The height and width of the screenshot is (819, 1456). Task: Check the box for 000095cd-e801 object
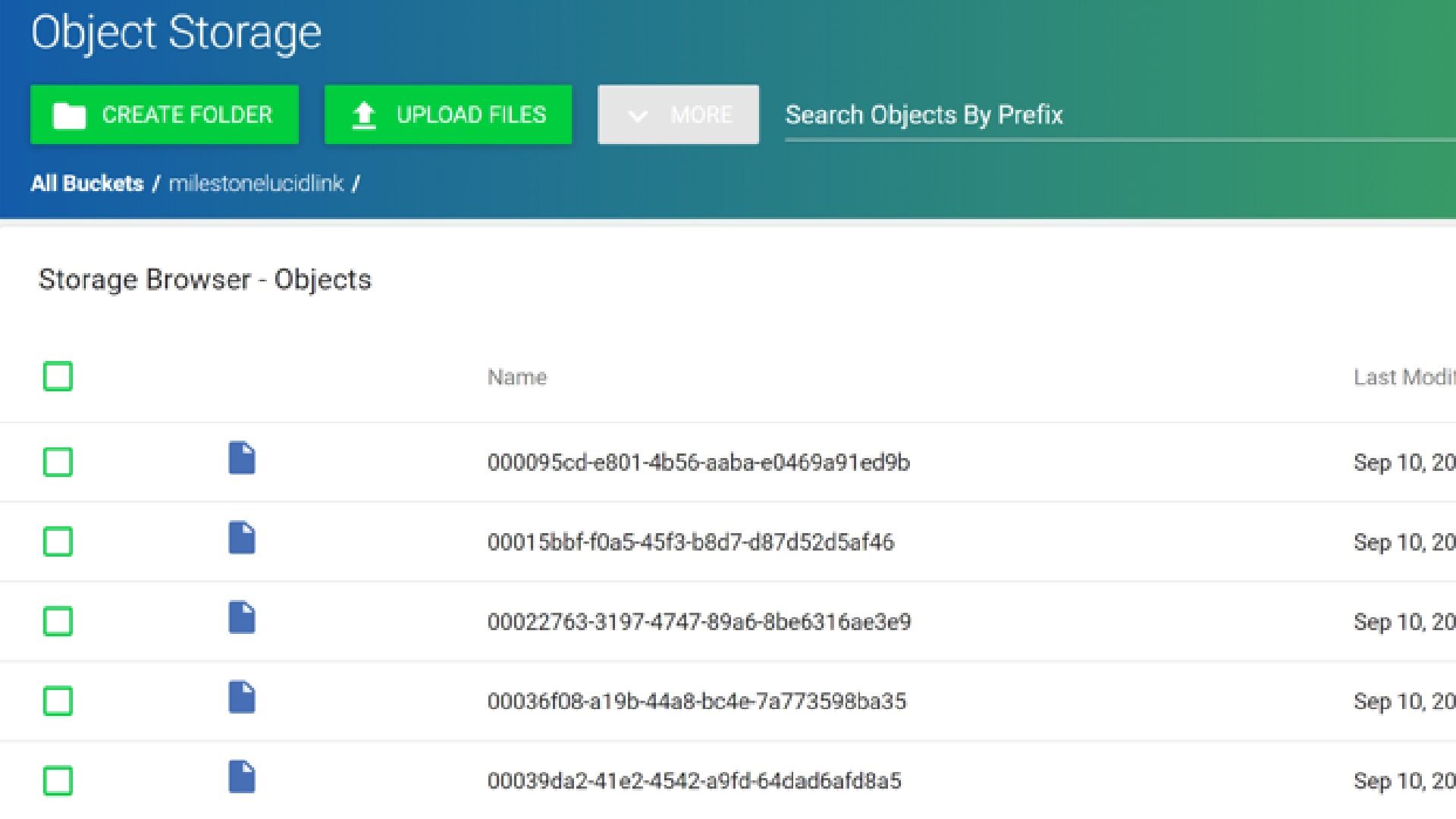[58, 462]
